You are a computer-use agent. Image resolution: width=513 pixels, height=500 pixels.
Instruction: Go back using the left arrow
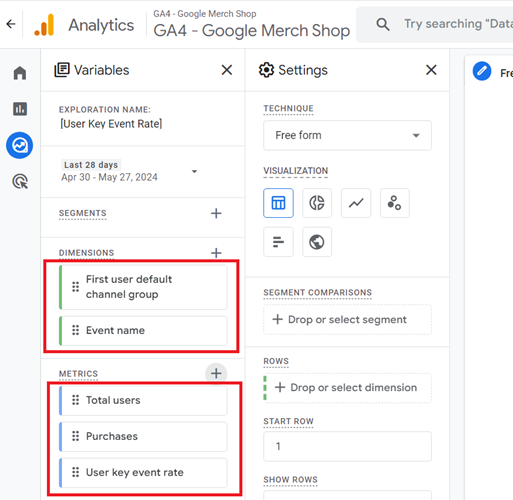tap(11, 24)
